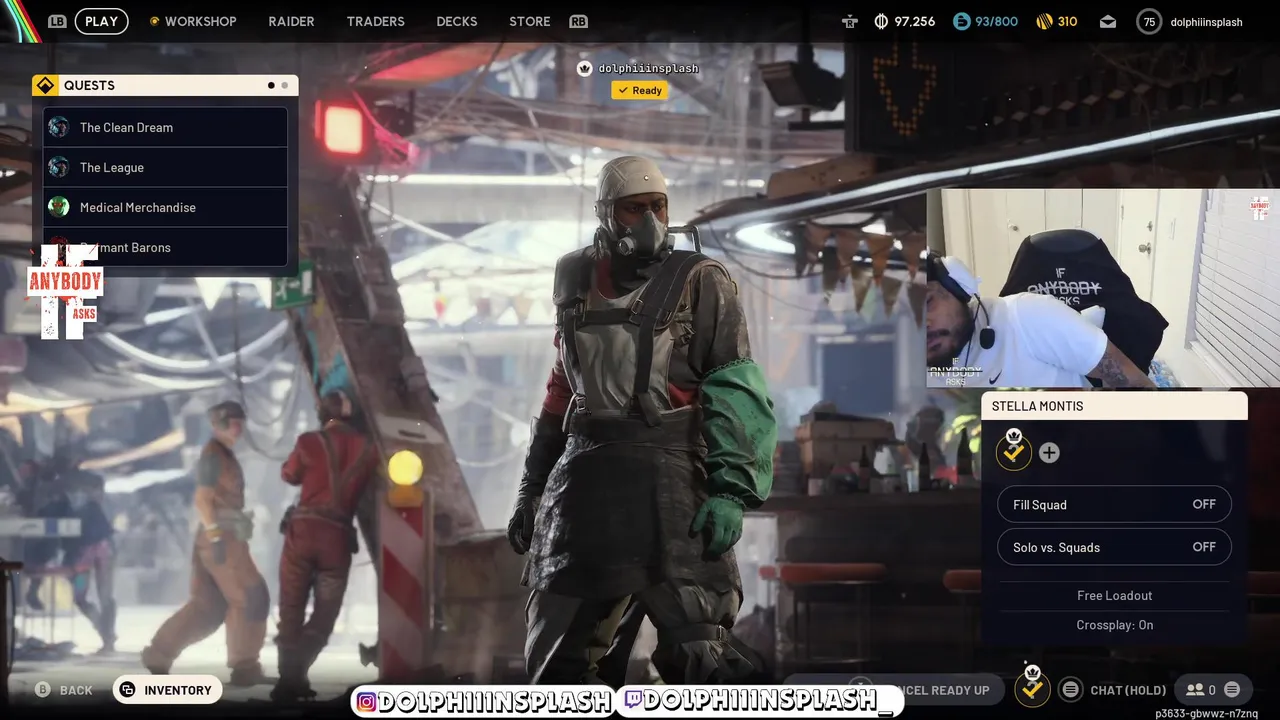Add a squad member with plus icon
The image size is (1280, 720).
point(1049,453)
